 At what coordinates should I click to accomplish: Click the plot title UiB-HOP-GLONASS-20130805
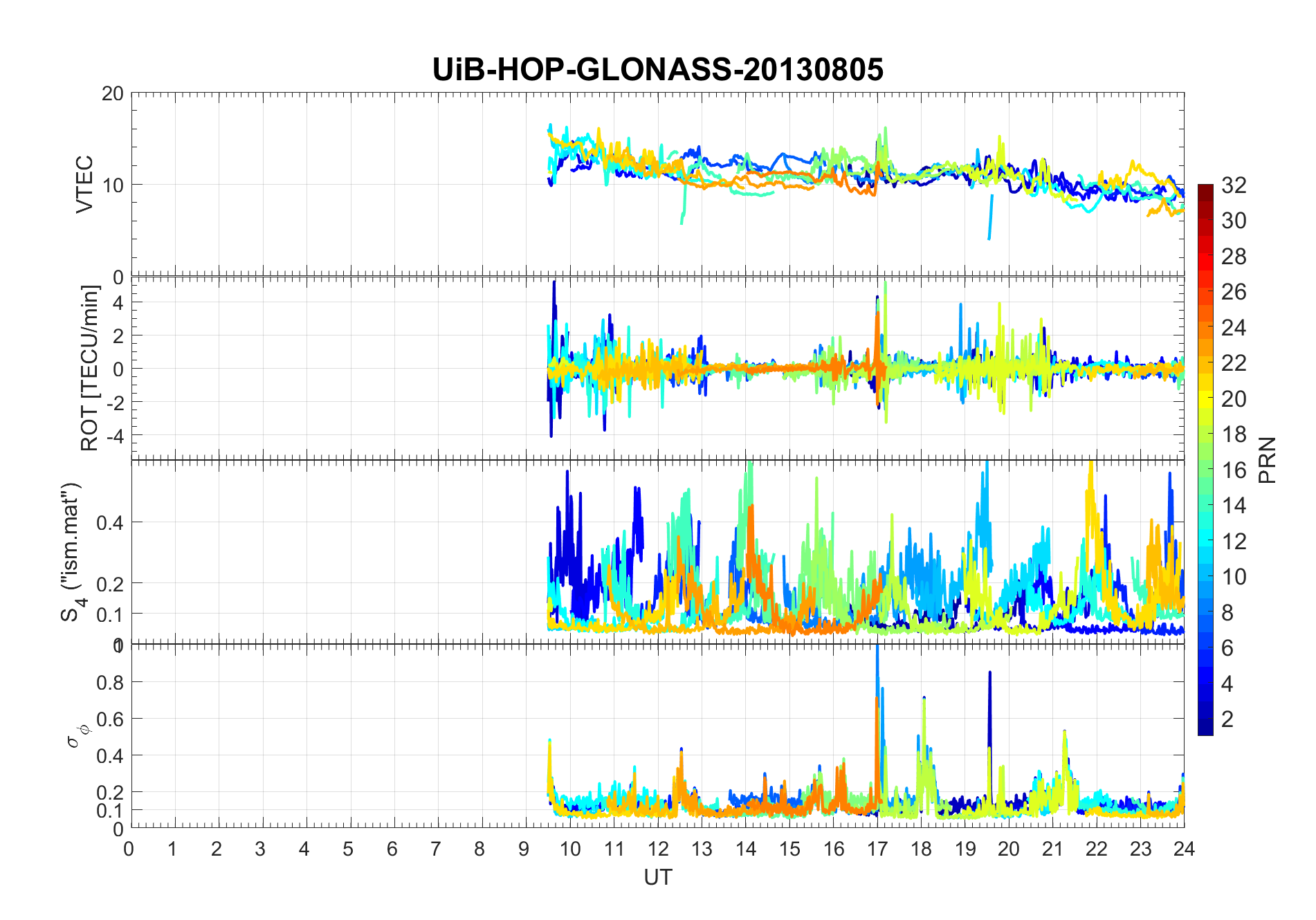pos(657,70)
